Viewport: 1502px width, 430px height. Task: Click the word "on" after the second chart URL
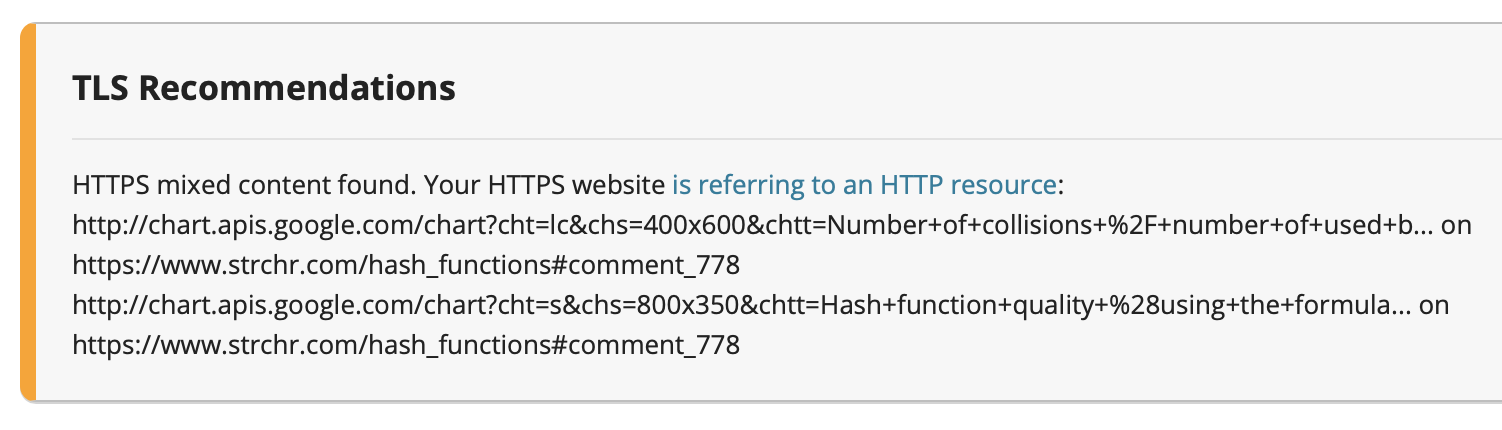point(1434,305)
